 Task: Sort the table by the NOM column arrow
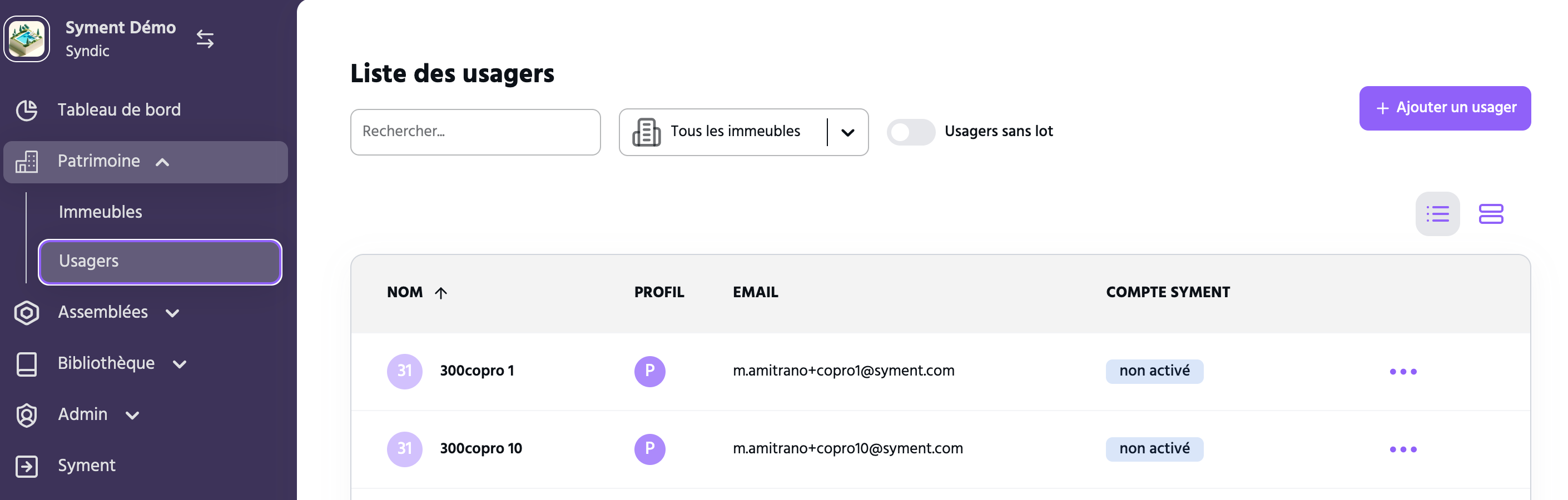[x=441, y=293]
